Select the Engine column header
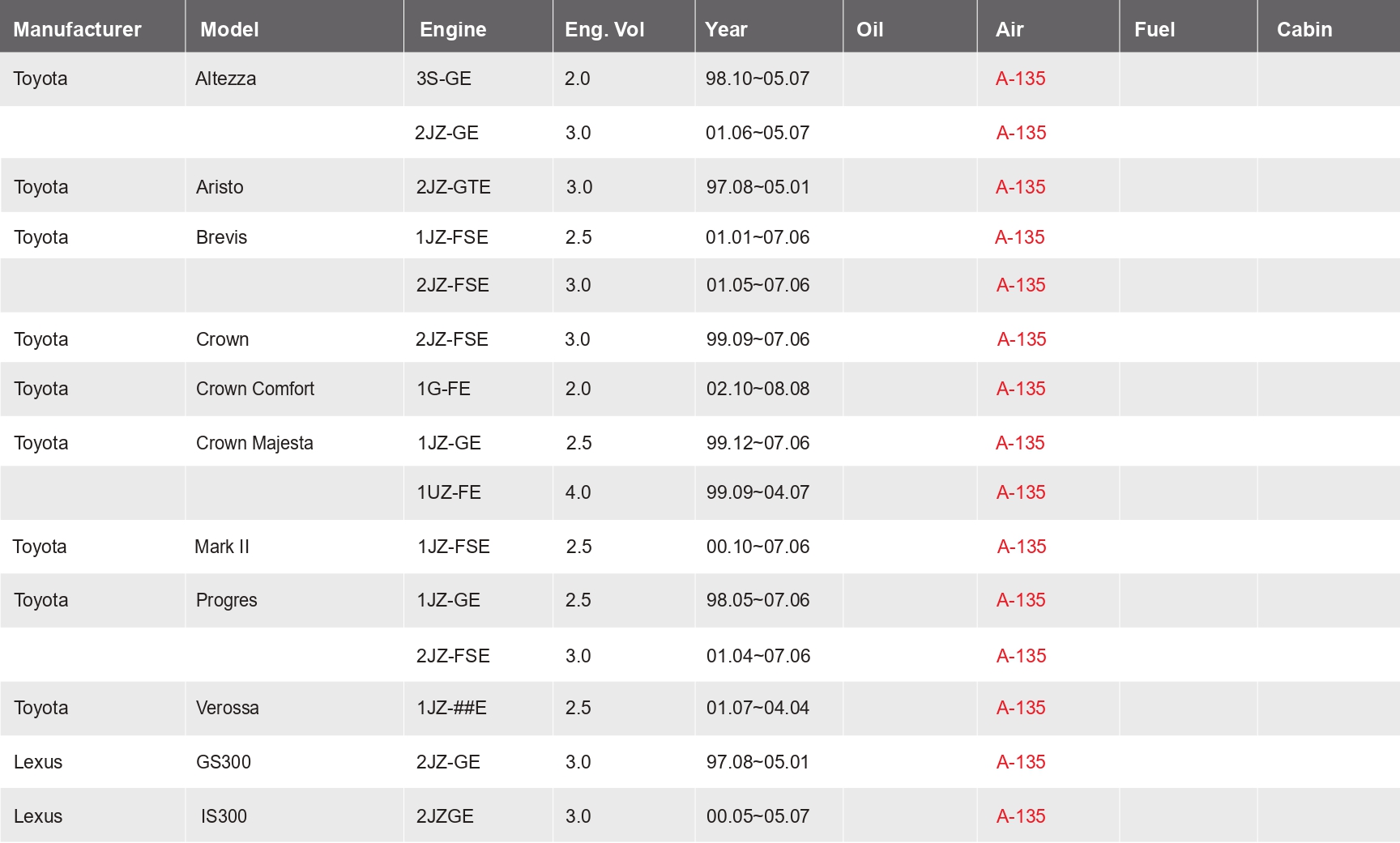 (453, 30)
